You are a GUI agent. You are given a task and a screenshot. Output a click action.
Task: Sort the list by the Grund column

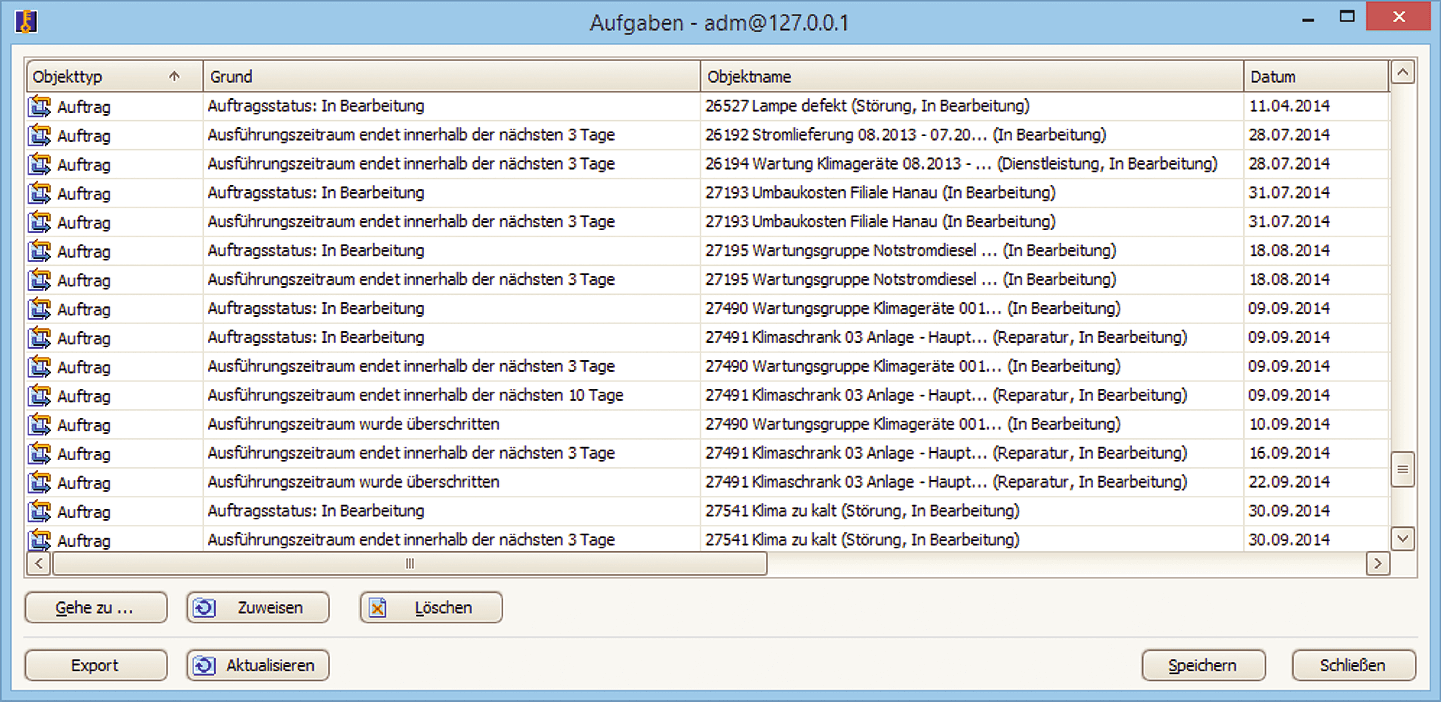click(x=450, y=76)
